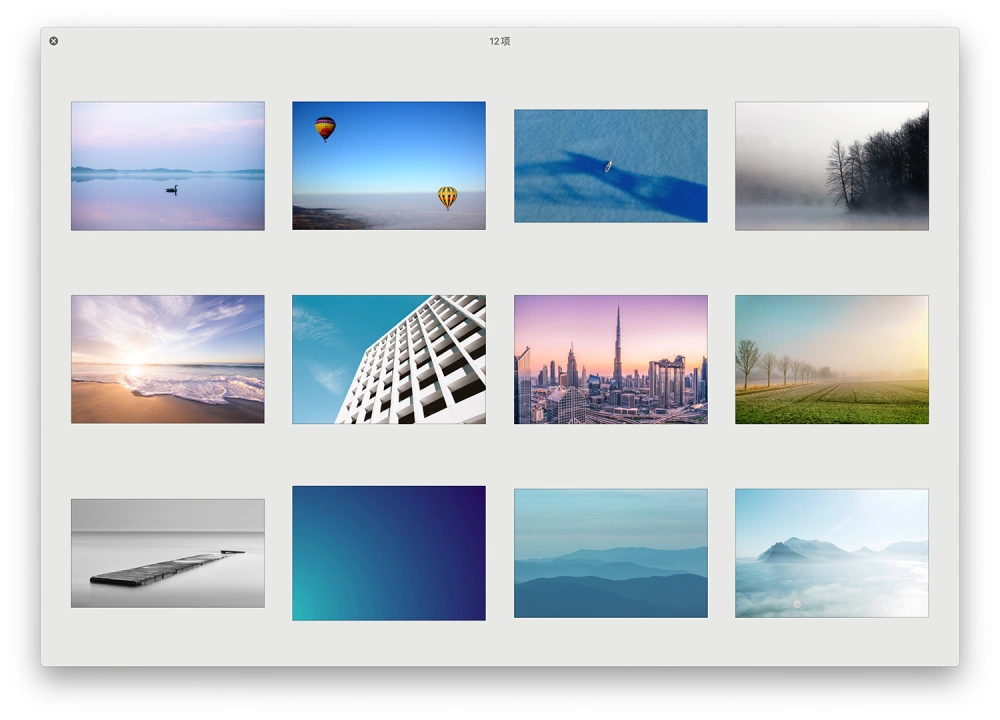This screenshot has height=720, width=1000.
Task: Select the foggy dark trees photo
Action: tap(832, 166)
